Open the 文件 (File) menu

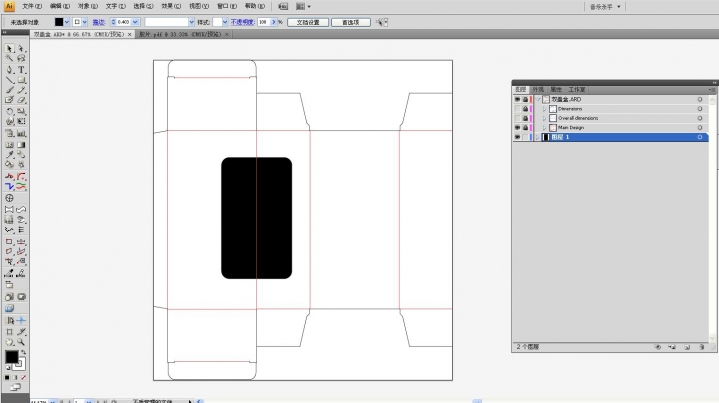[33, 6]
